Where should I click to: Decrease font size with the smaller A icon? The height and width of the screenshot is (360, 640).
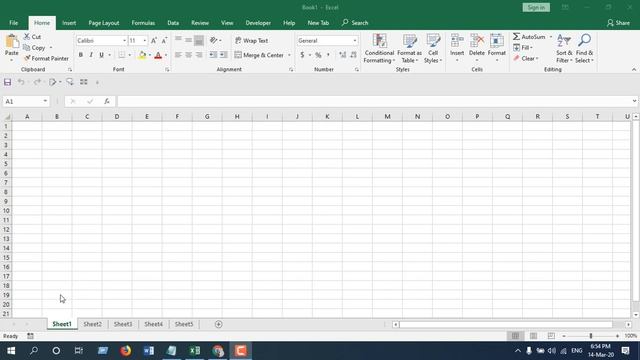click(x=164, y=40)
